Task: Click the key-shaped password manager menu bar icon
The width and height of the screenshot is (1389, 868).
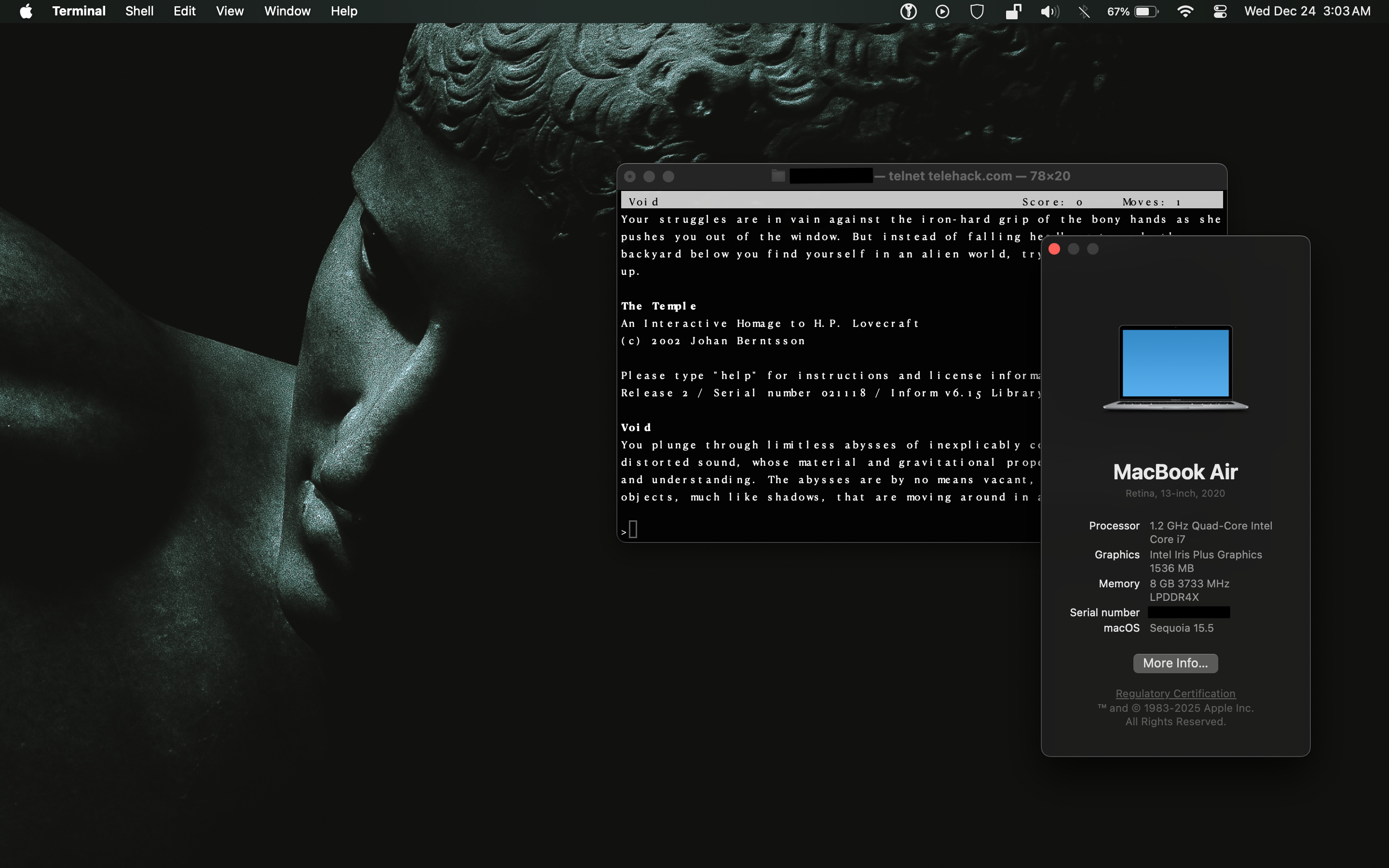Action: tap(908, 12)
